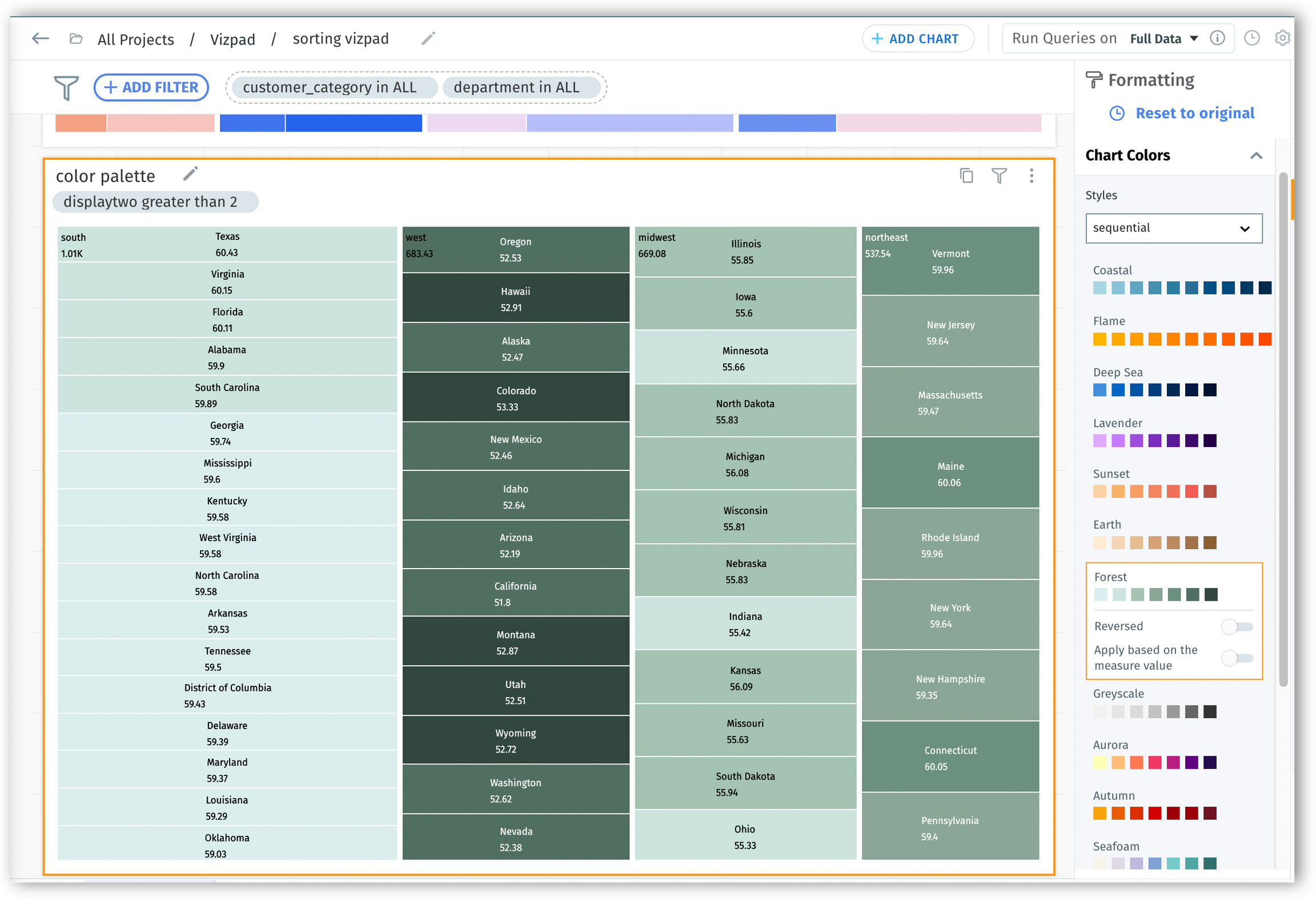Enable Apply based on the measure value
Viewport: 1316px width, 898px height.
pyautogui.click(x=1237, y=658)
